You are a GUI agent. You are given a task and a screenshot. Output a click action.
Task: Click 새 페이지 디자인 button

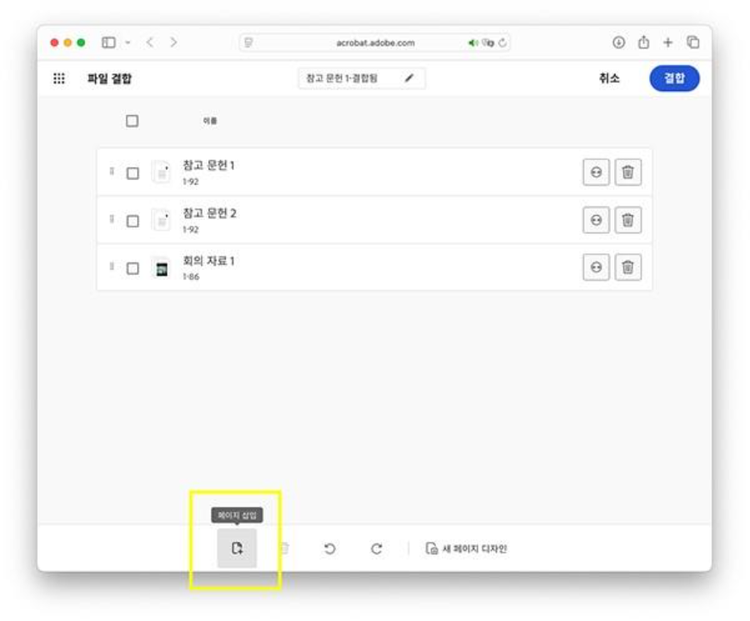click(466, 548)
